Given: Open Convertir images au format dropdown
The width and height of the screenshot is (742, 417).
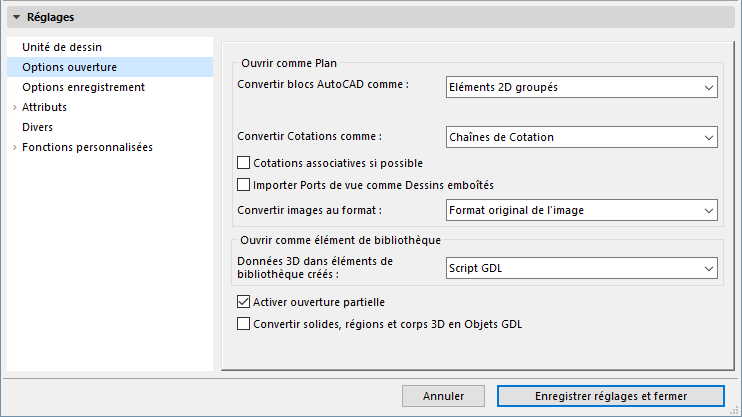Looking at the screenshot, I should pos(580,210).
